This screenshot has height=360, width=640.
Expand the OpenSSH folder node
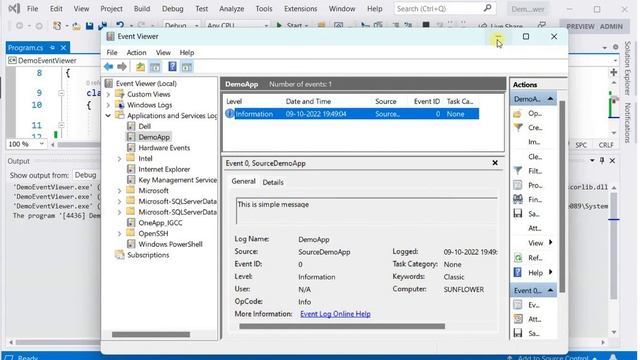click(x=120, y=233)
